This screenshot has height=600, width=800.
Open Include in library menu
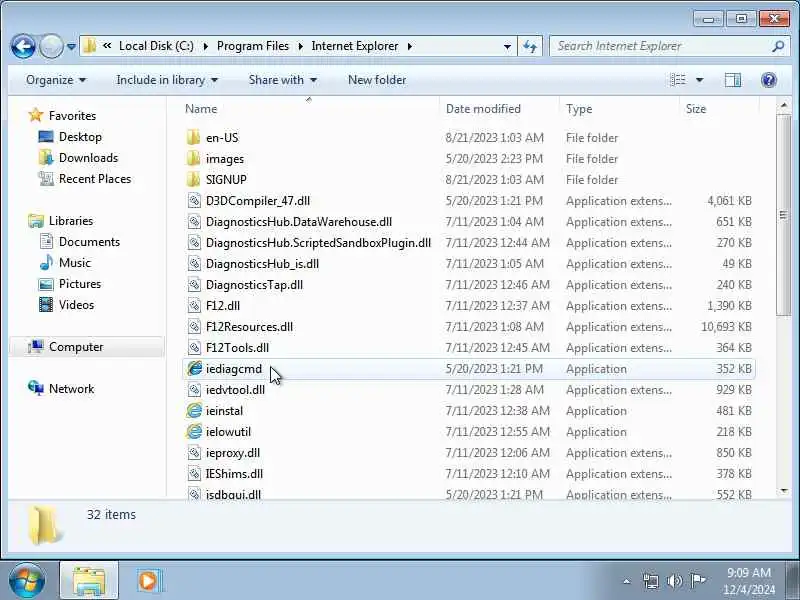click(167, 80)
